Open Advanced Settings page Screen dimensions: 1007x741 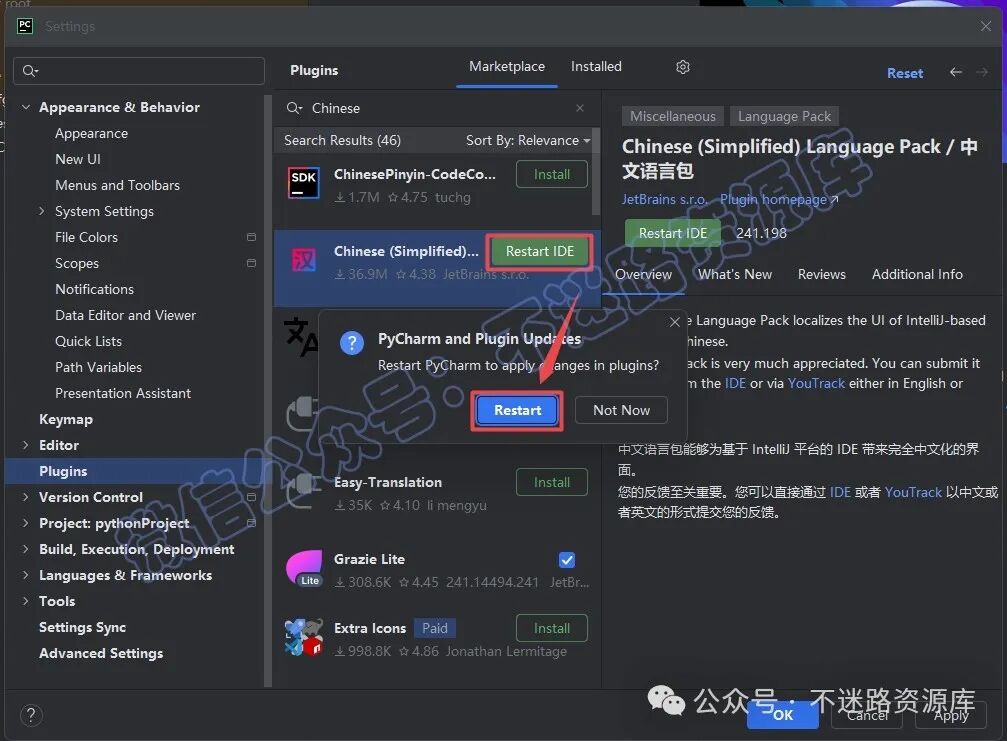[101, 653]
